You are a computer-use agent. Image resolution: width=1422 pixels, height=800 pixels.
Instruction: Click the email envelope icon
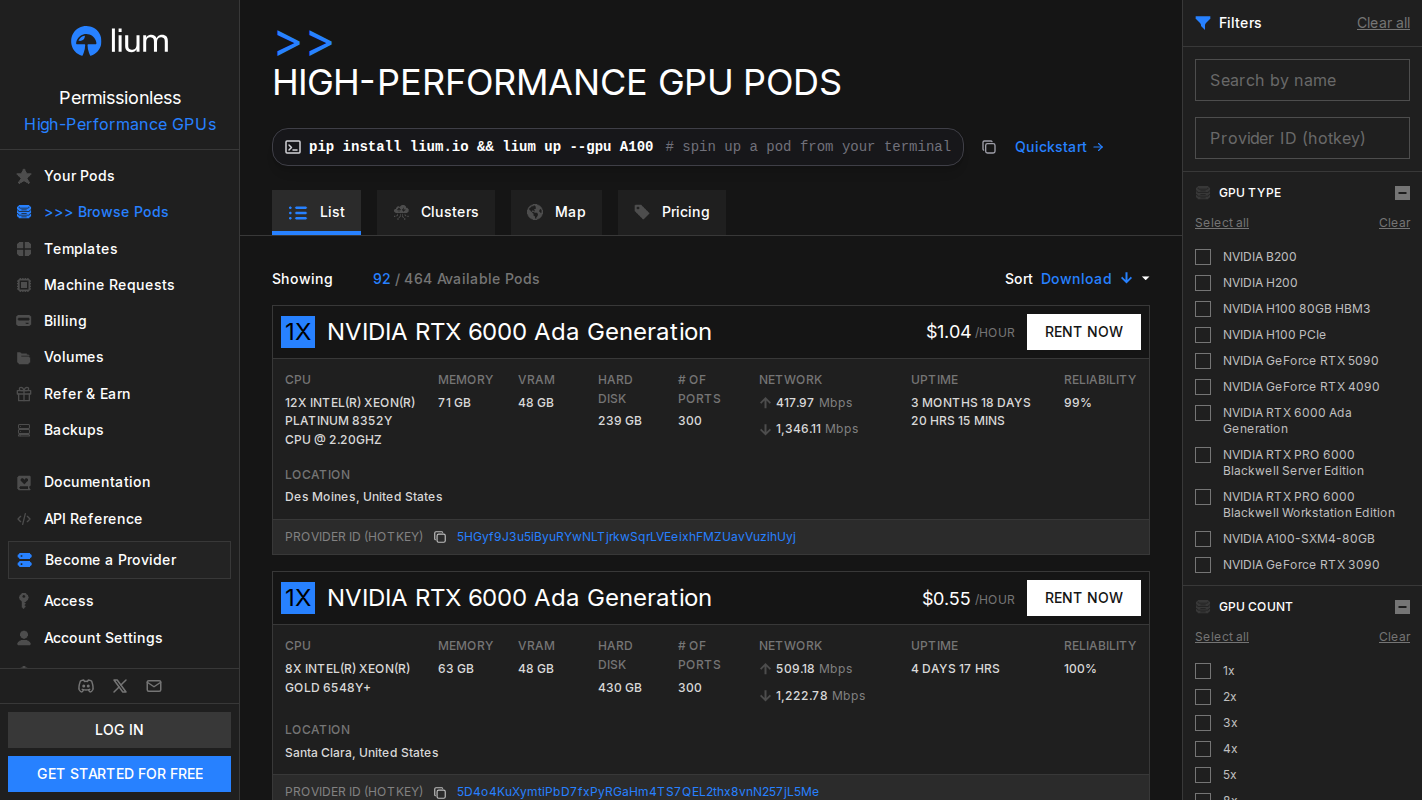pos(153,686)
